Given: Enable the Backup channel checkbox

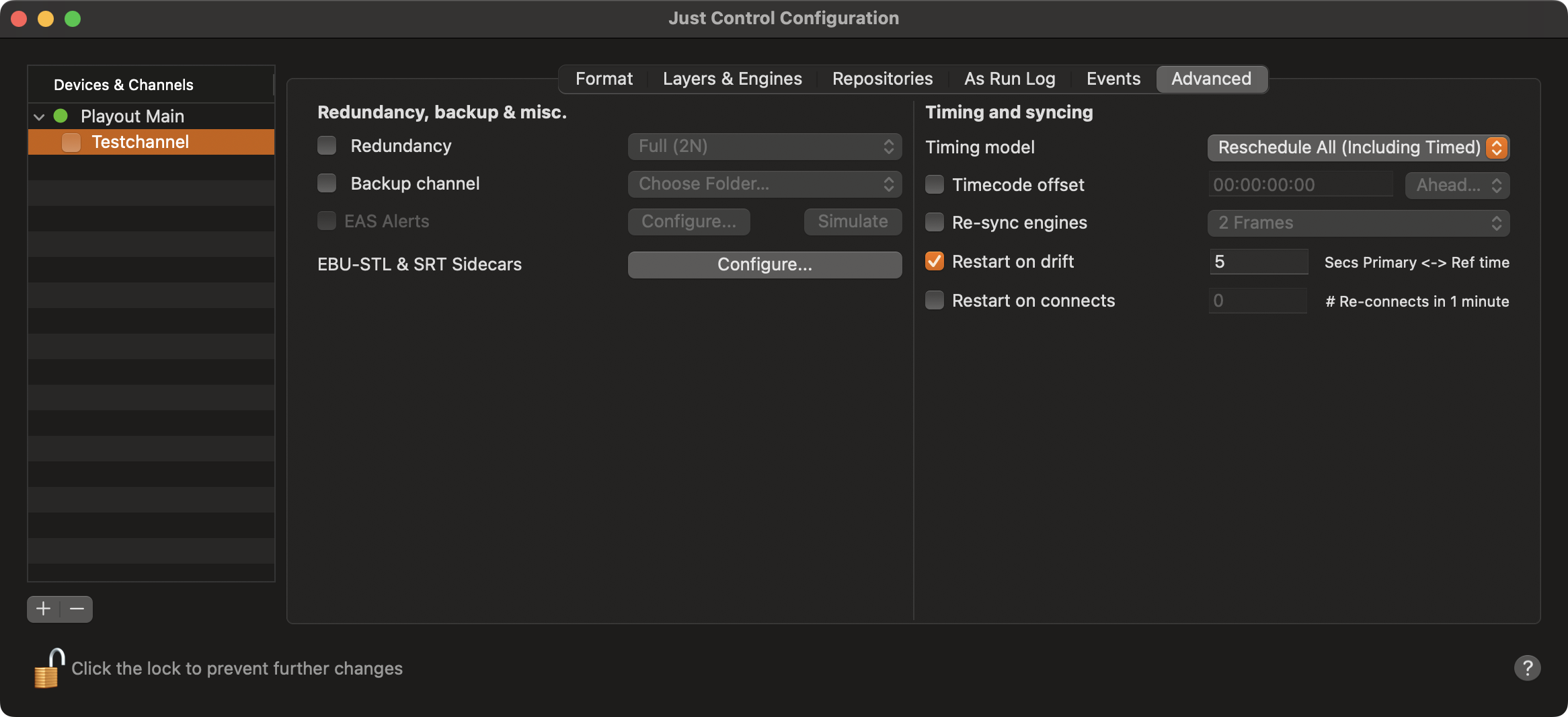Looking at the screenshot, I should (x=327, y=183).
